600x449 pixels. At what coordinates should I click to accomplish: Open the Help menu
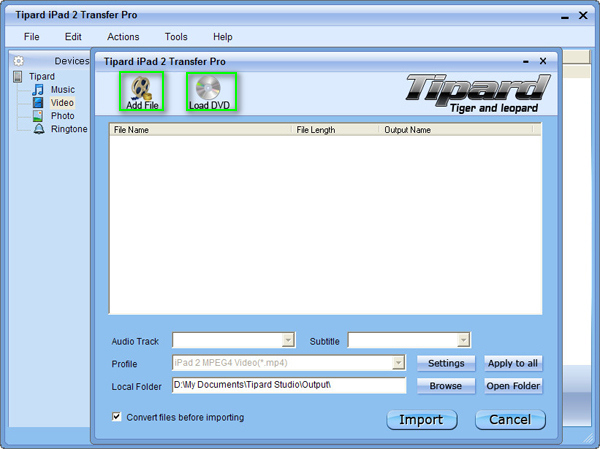pos(223,37)
